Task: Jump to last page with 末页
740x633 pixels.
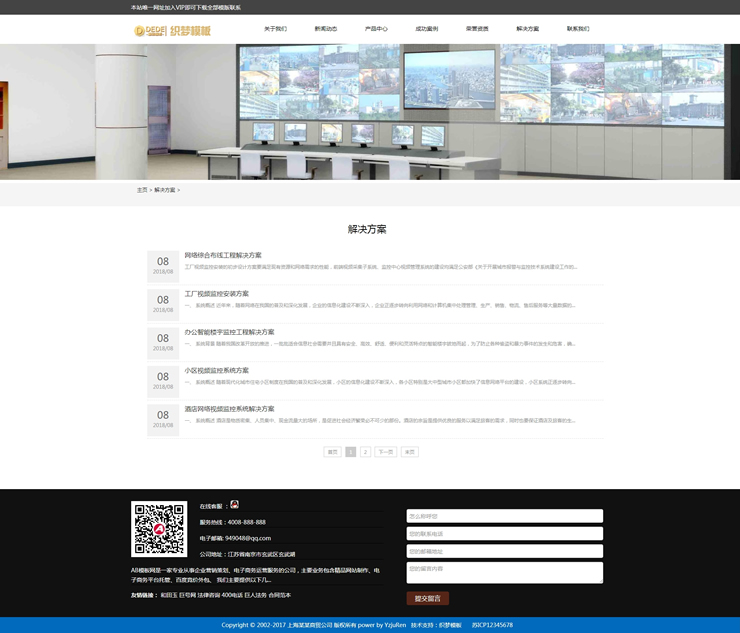Action: pyautogui.click(x=409, y=452)
